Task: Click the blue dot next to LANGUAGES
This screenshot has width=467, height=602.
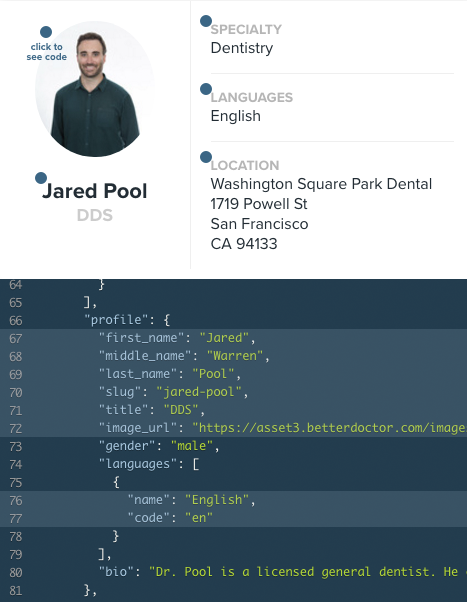Action: coord(206,89)
